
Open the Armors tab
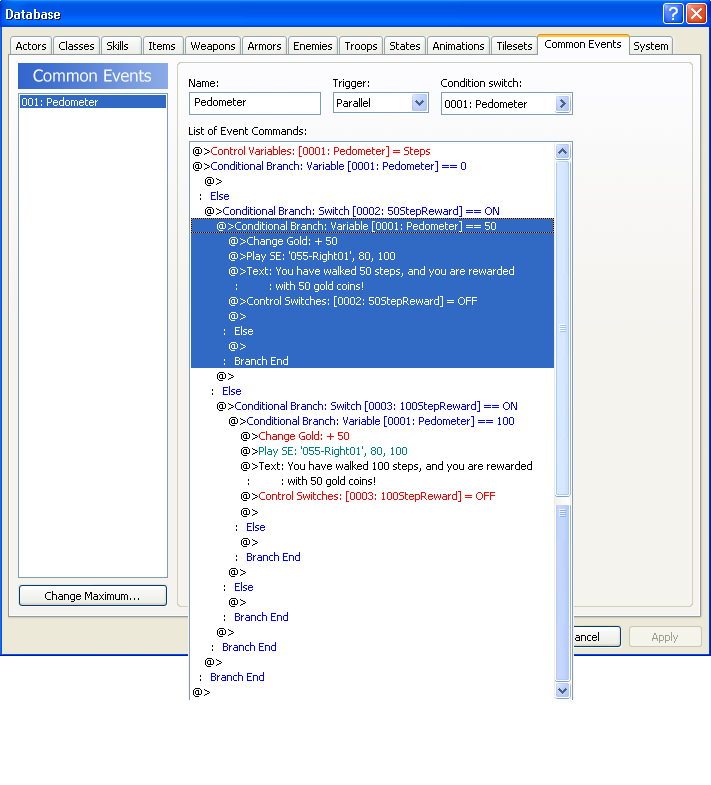(264, 46)
